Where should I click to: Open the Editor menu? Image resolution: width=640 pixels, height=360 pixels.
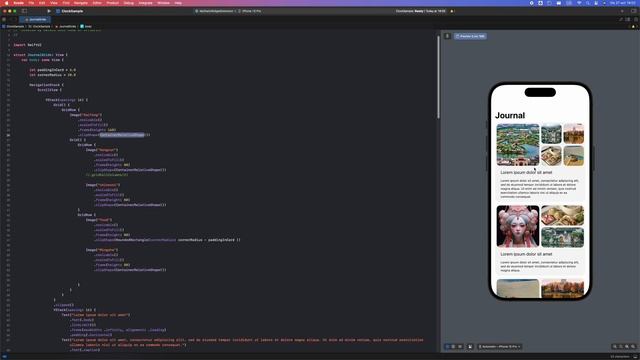(x=97, y=3)
